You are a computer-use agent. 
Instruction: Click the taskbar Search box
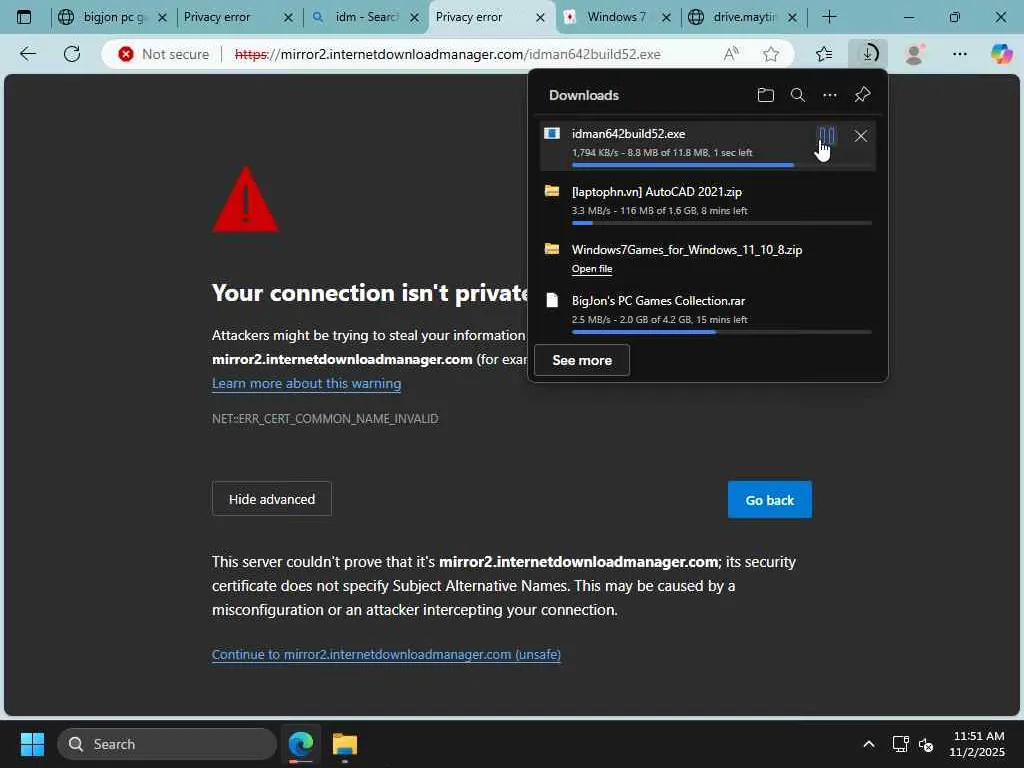(167, 744)
